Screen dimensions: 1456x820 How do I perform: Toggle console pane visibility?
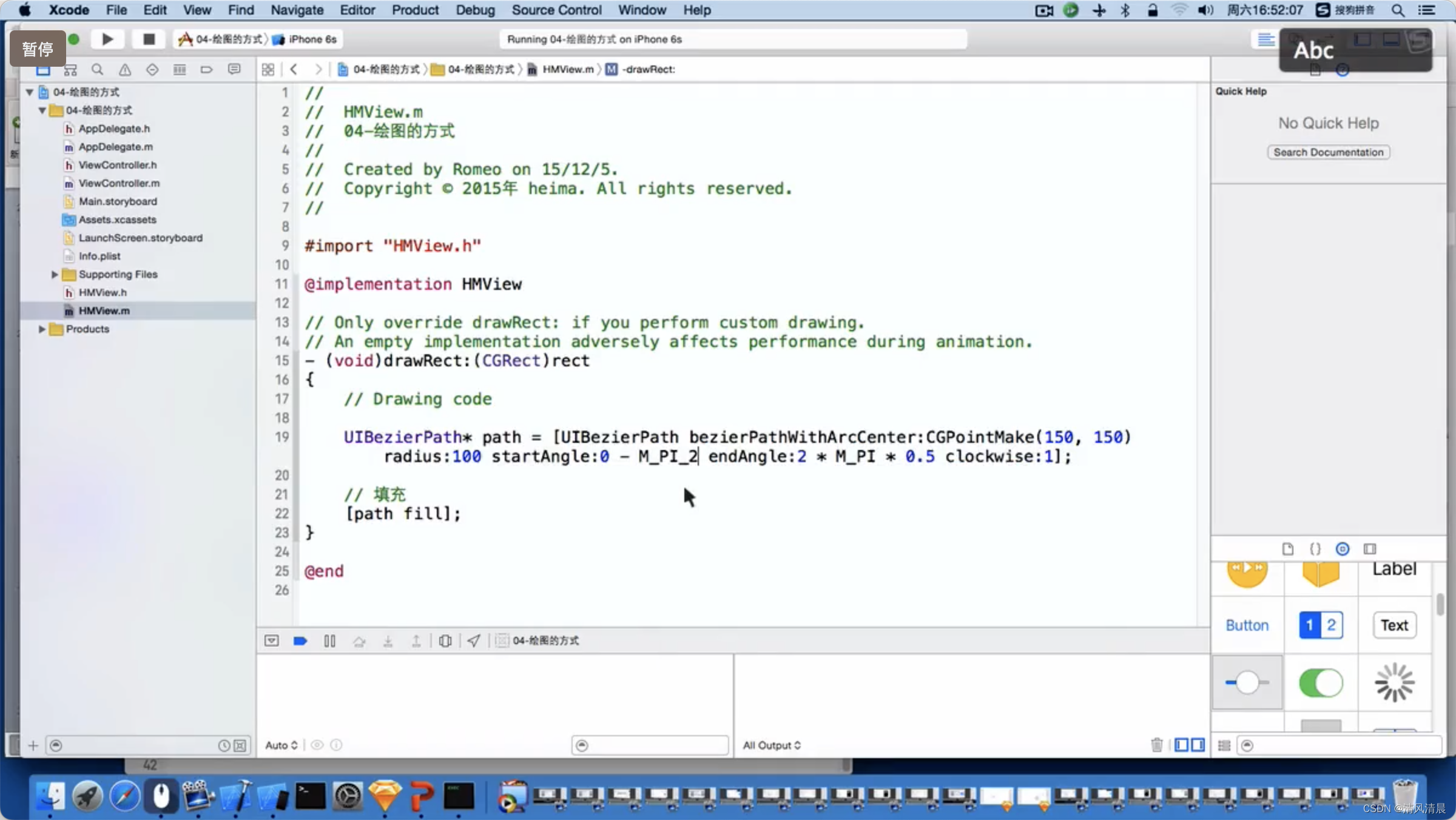pos(1198,745)
